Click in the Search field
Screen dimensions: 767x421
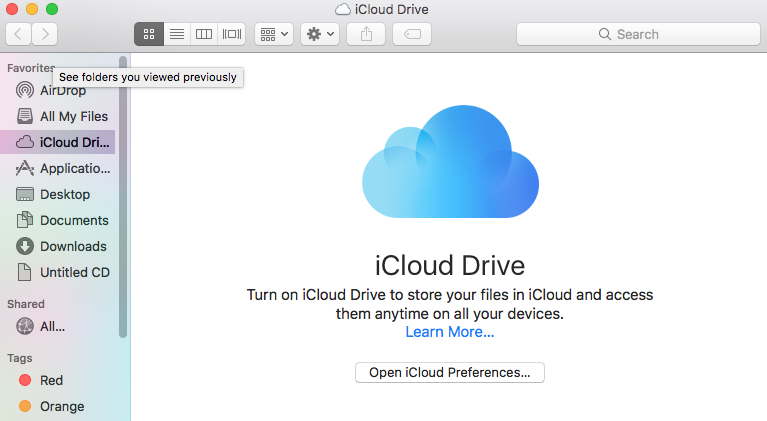click(x=638, y=34)
